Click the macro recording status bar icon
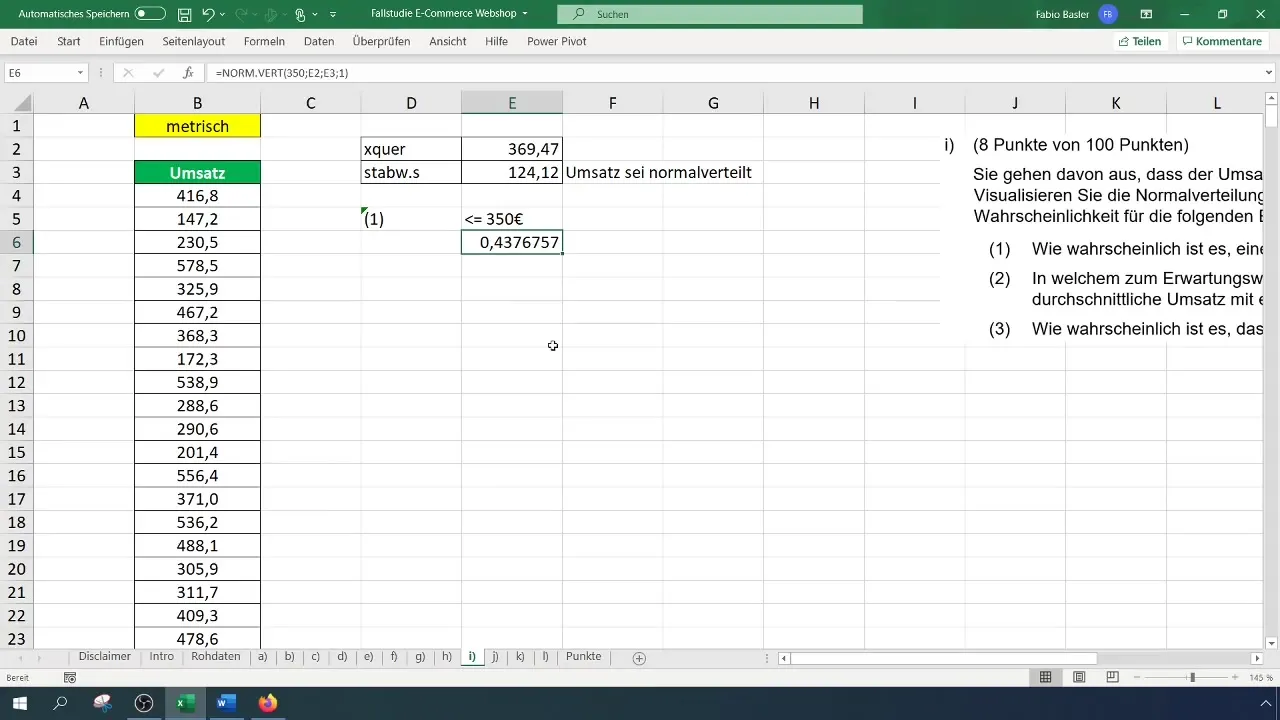The width and height of the screenshot is (1280, 720). coord(69,678)
